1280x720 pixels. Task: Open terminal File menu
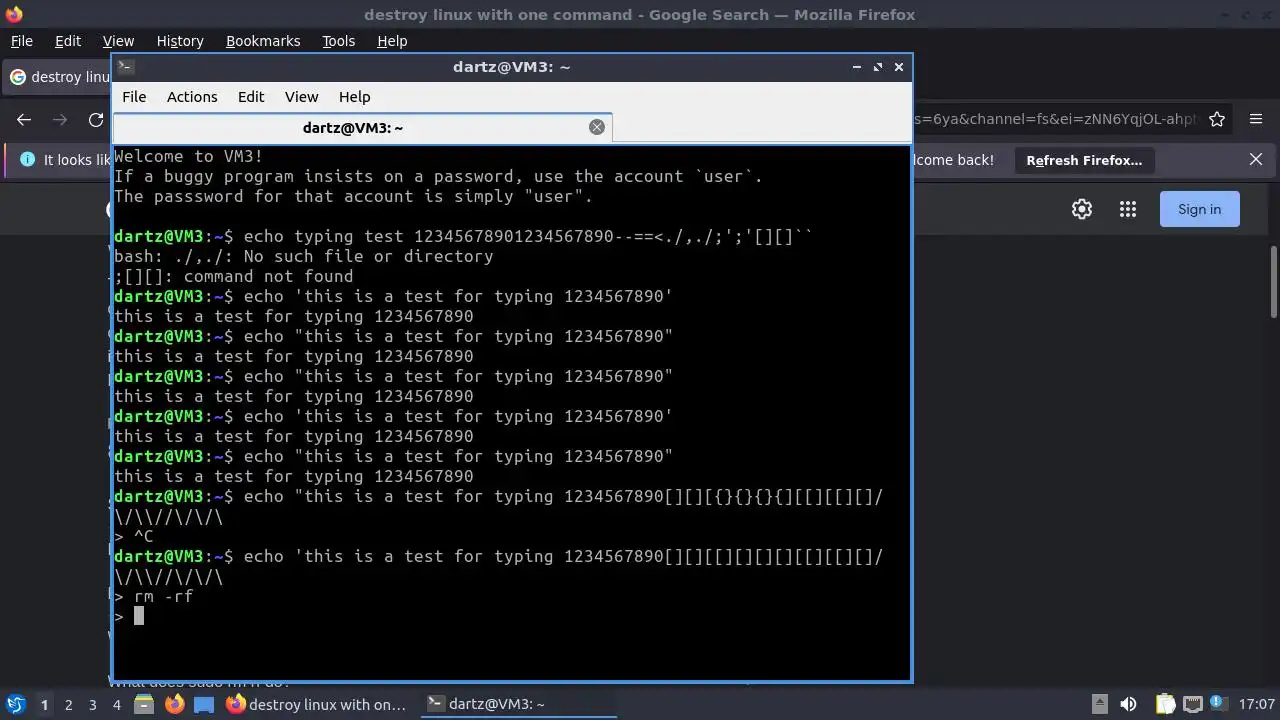pos(134,97)
